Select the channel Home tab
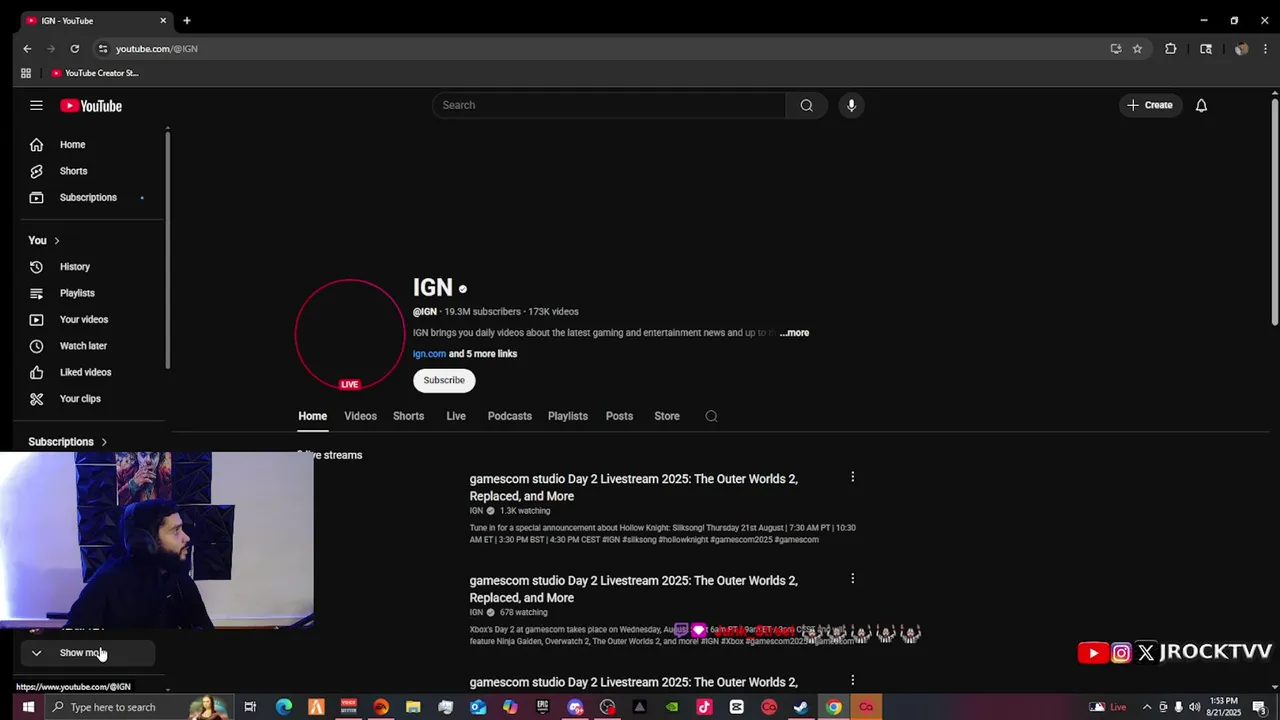 (312, 416)
